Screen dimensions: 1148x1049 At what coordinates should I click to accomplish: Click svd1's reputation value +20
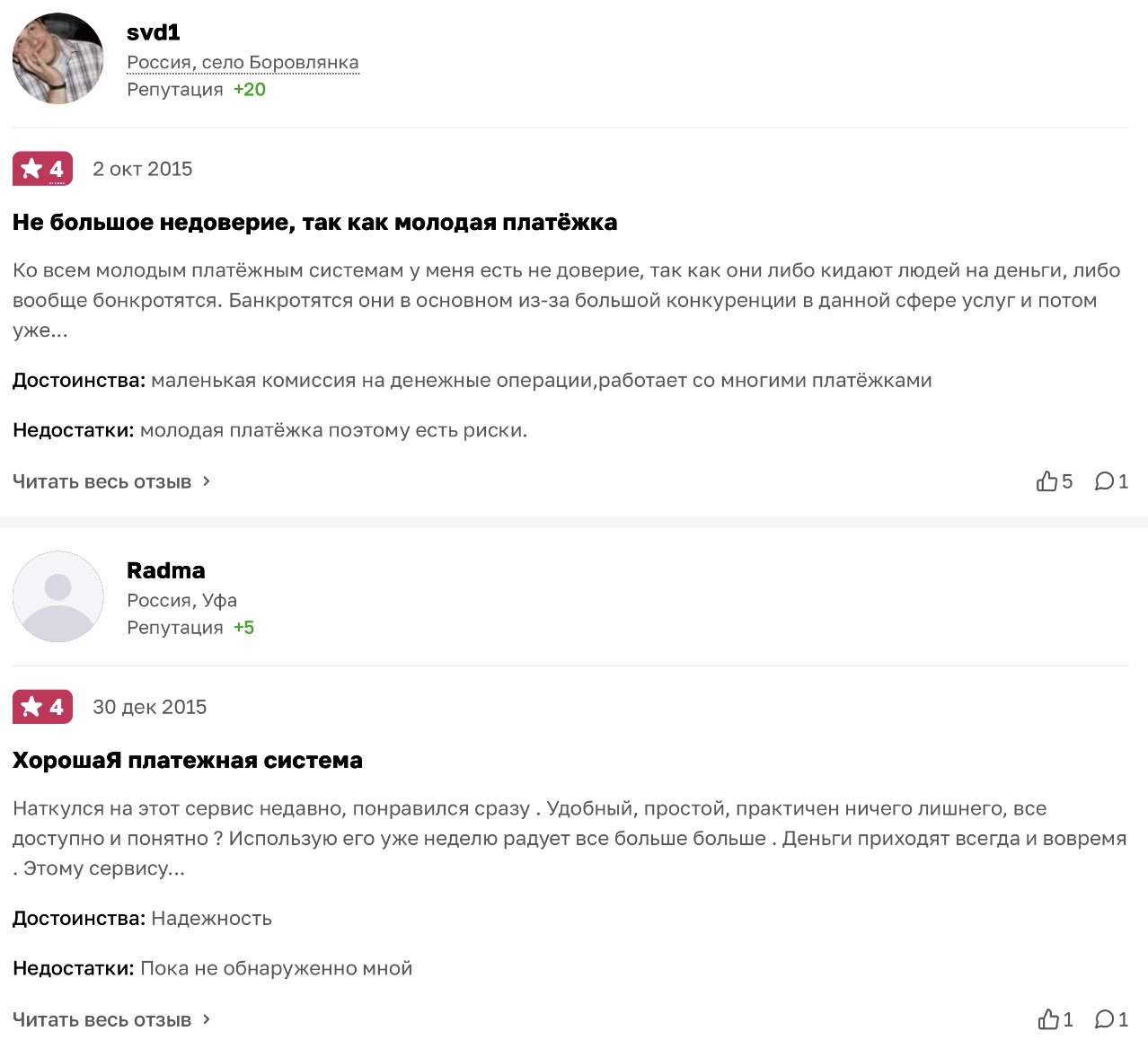250,89
